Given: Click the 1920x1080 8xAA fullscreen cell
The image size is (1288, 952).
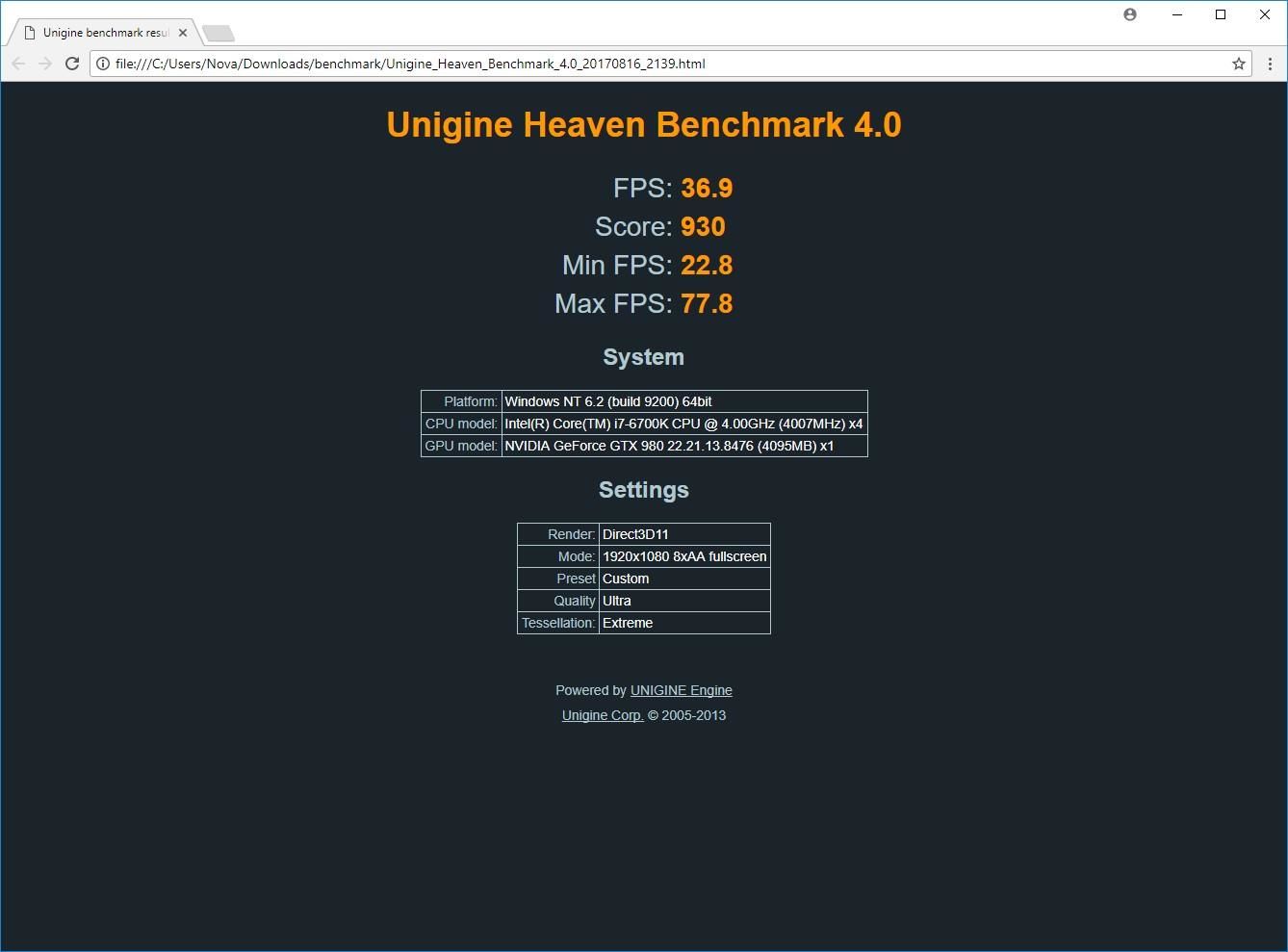Looking at the screenshot, I should [x=684, y=556].
